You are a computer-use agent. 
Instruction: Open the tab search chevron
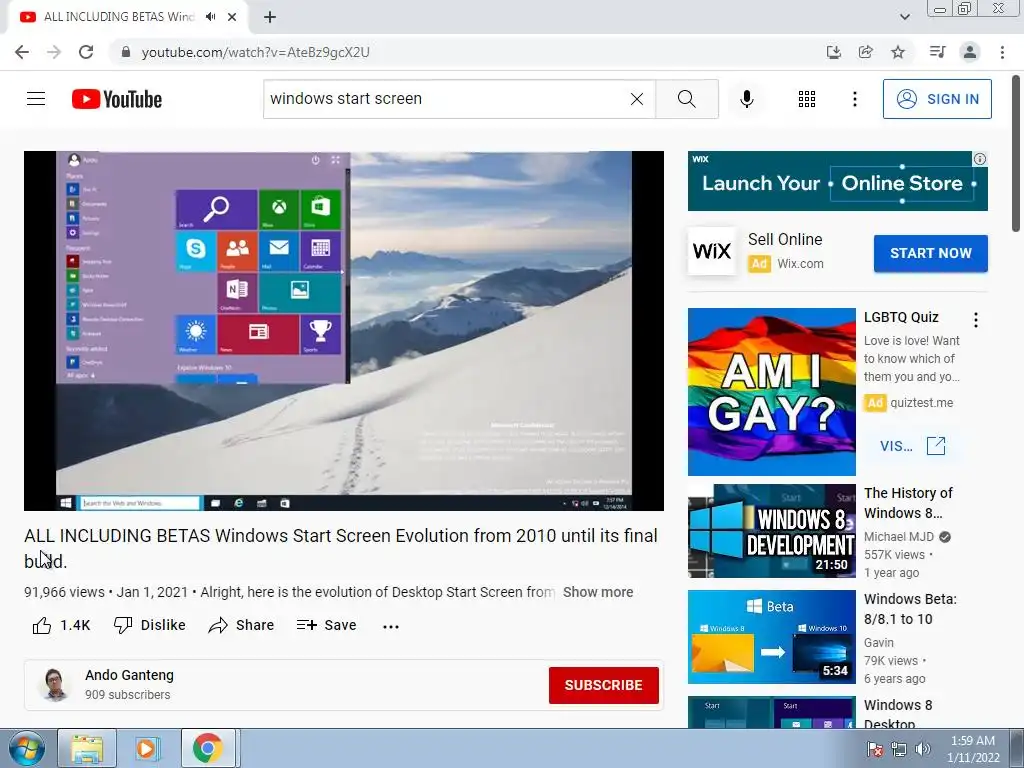click(x=904, y=17)
